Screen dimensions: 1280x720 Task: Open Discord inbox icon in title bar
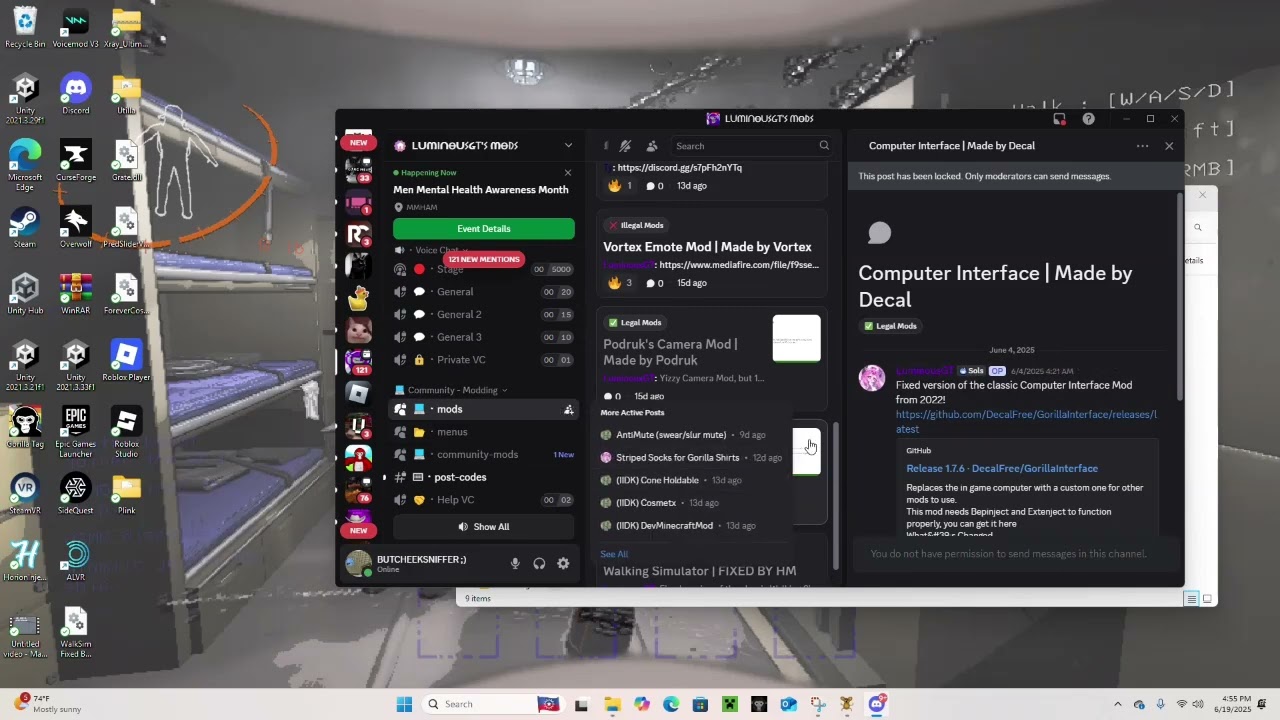coord(1060,119)
